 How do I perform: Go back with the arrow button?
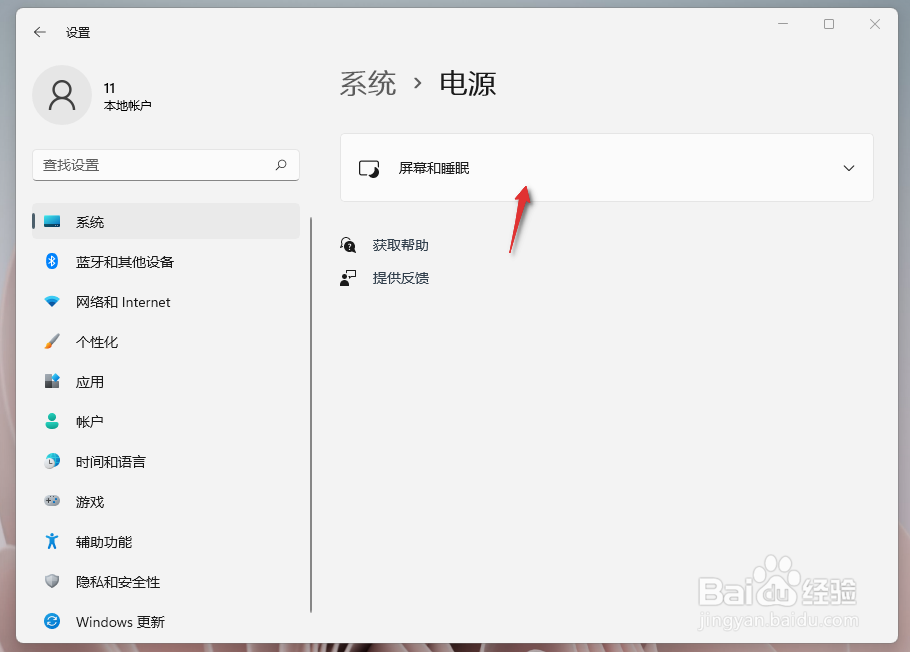39,32
